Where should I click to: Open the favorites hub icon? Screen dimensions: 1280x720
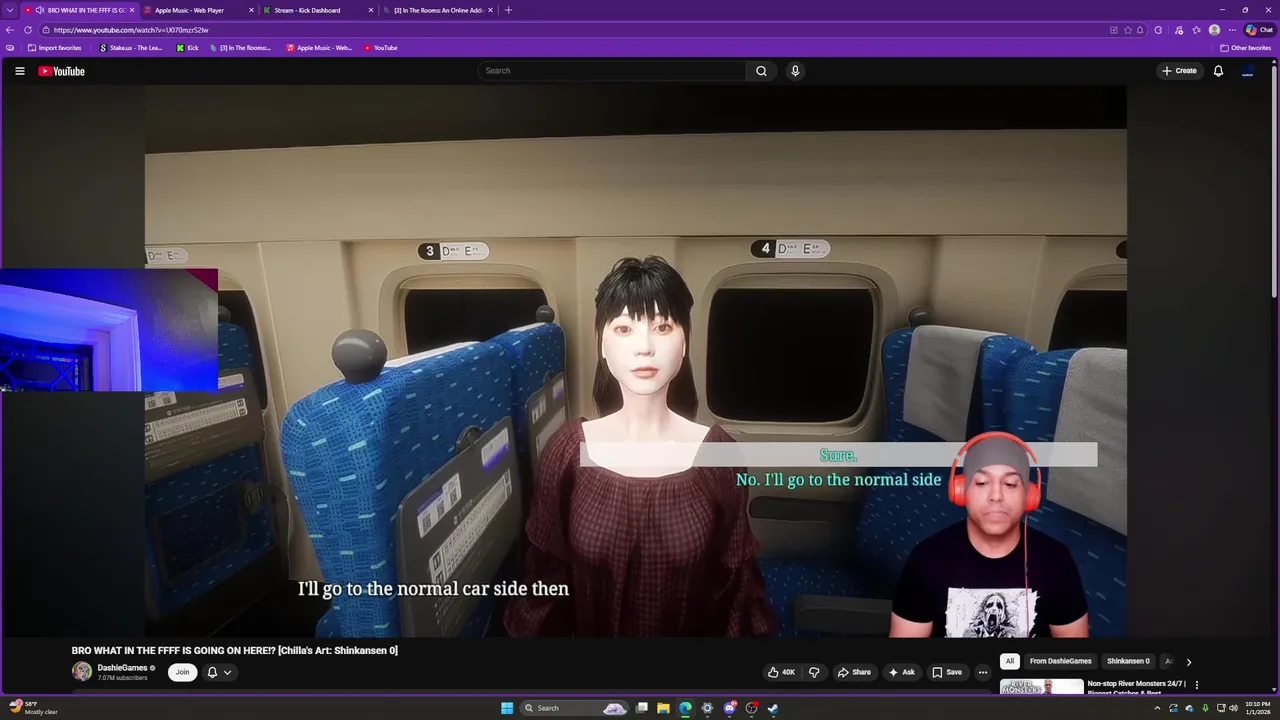pos(1196,30)
